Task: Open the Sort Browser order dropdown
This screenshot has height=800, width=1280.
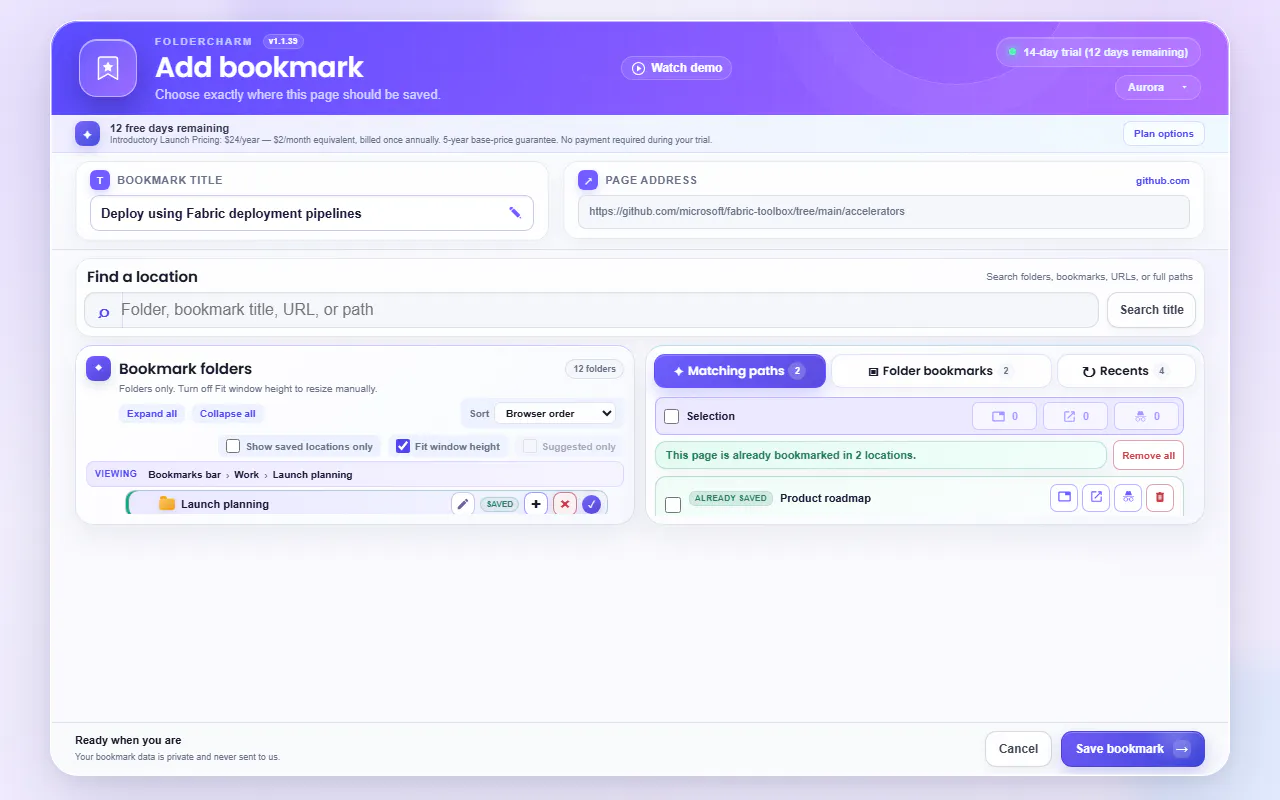Action: click(556, 413)
